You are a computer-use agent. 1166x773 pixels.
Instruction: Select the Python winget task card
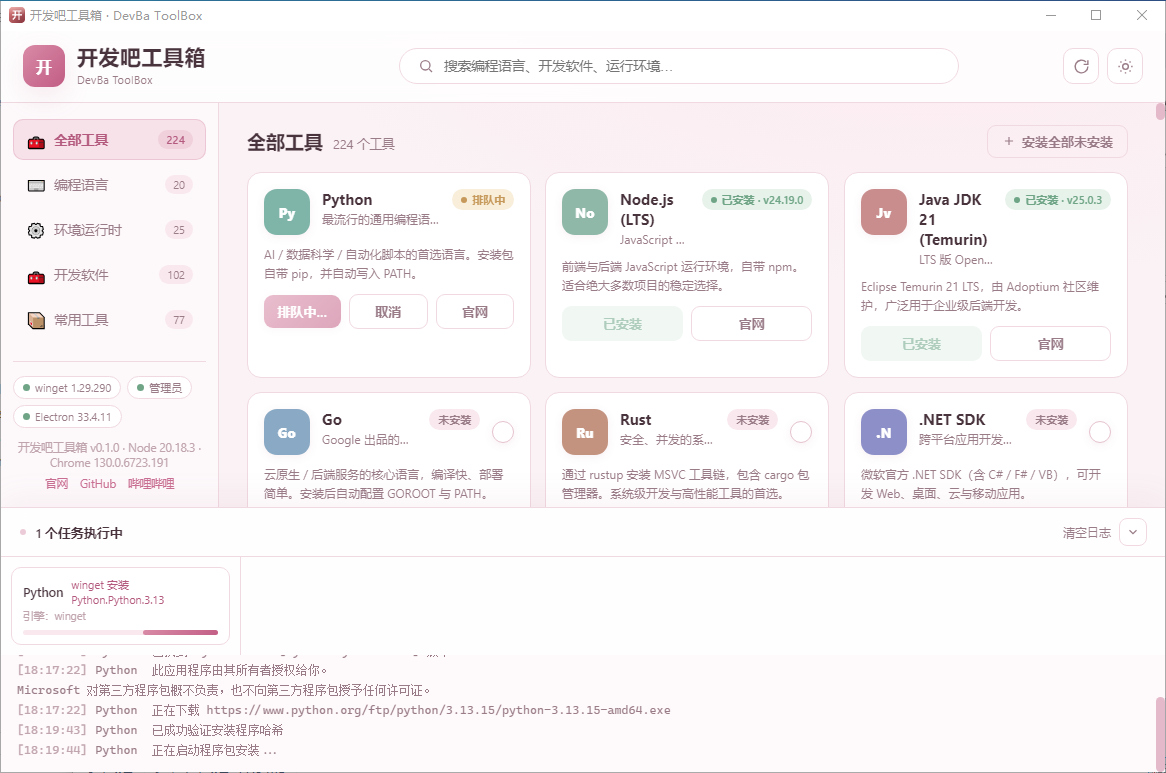[x=120, y=606]
